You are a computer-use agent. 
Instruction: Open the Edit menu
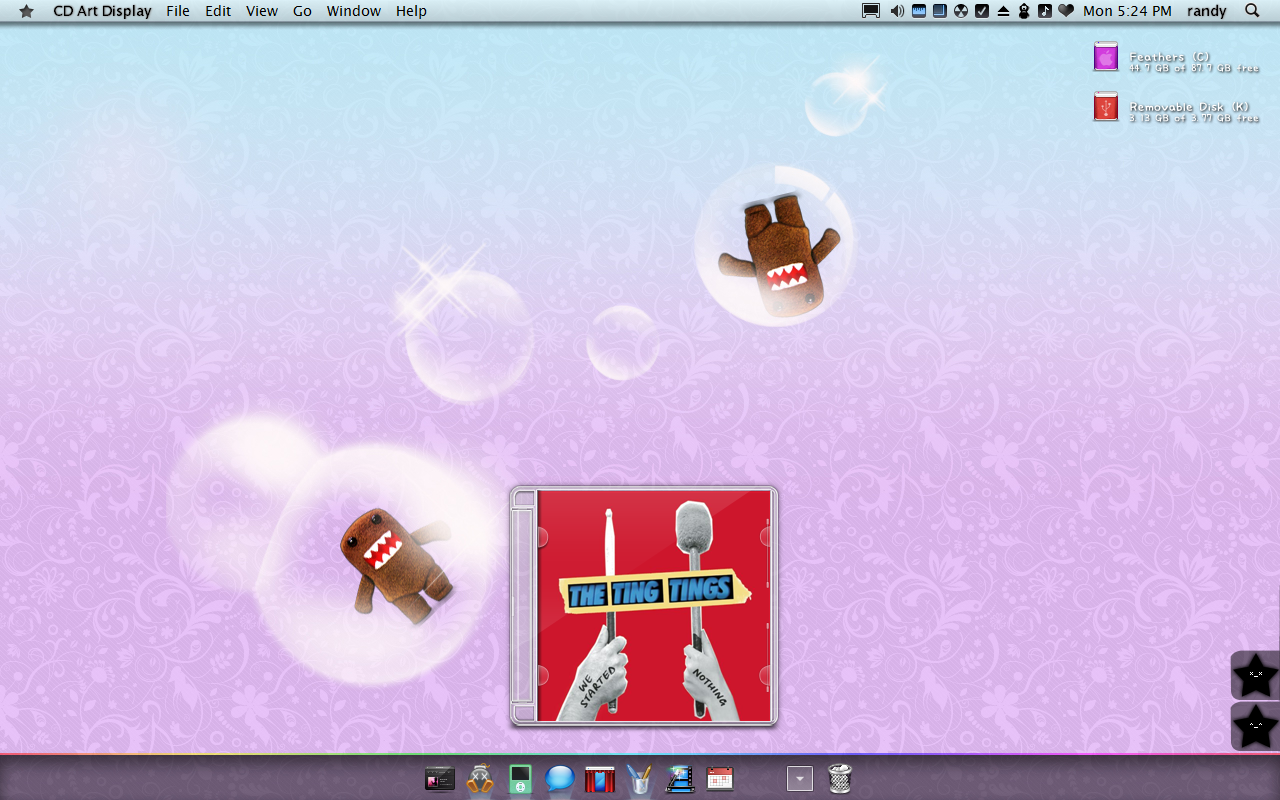(218, 11)
